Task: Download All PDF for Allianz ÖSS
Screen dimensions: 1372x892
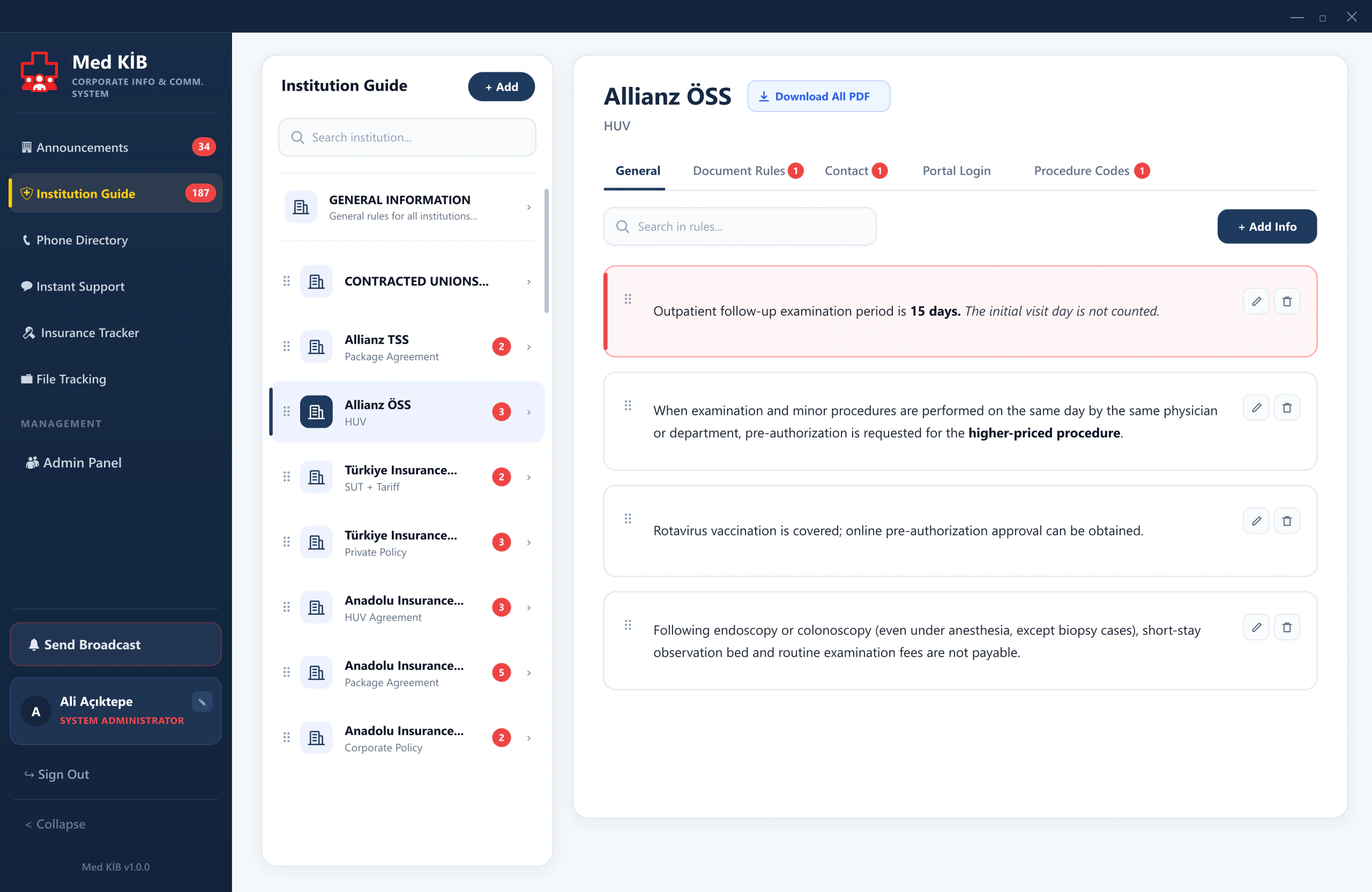Action: 818,96
